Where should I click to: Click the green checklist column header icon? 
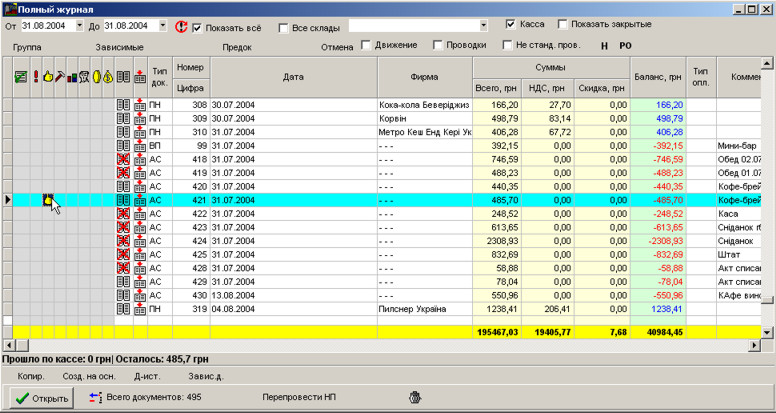click(x=20, y=76)
